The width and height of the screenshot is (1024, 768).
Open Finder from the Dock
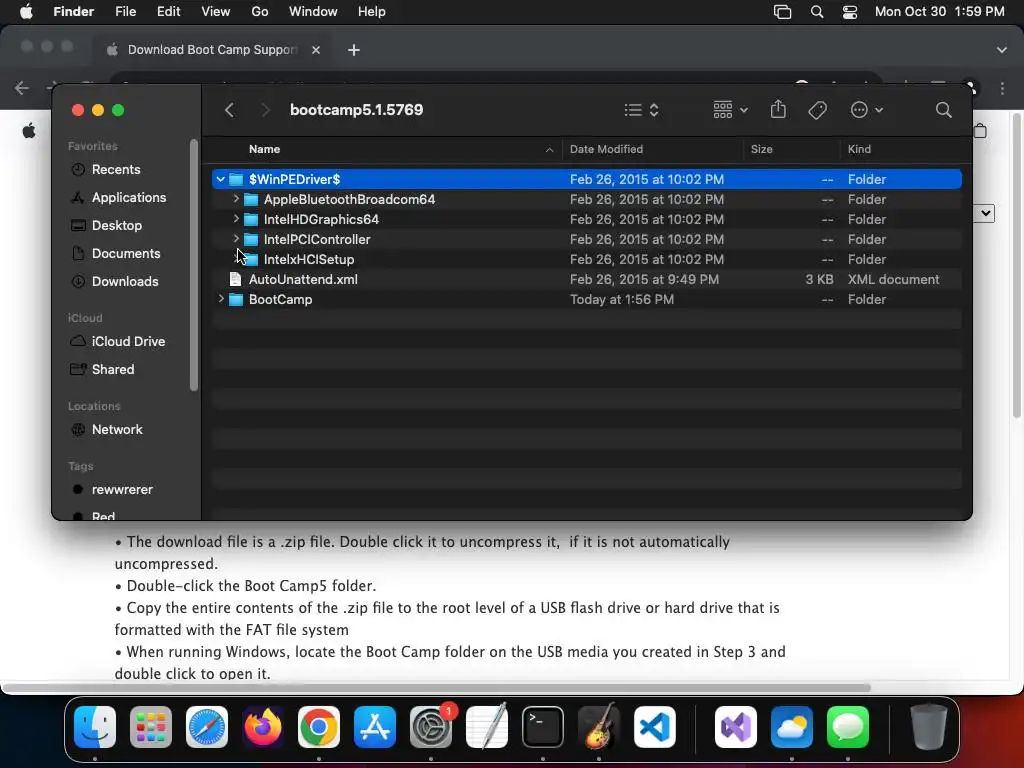click(95, 727)
